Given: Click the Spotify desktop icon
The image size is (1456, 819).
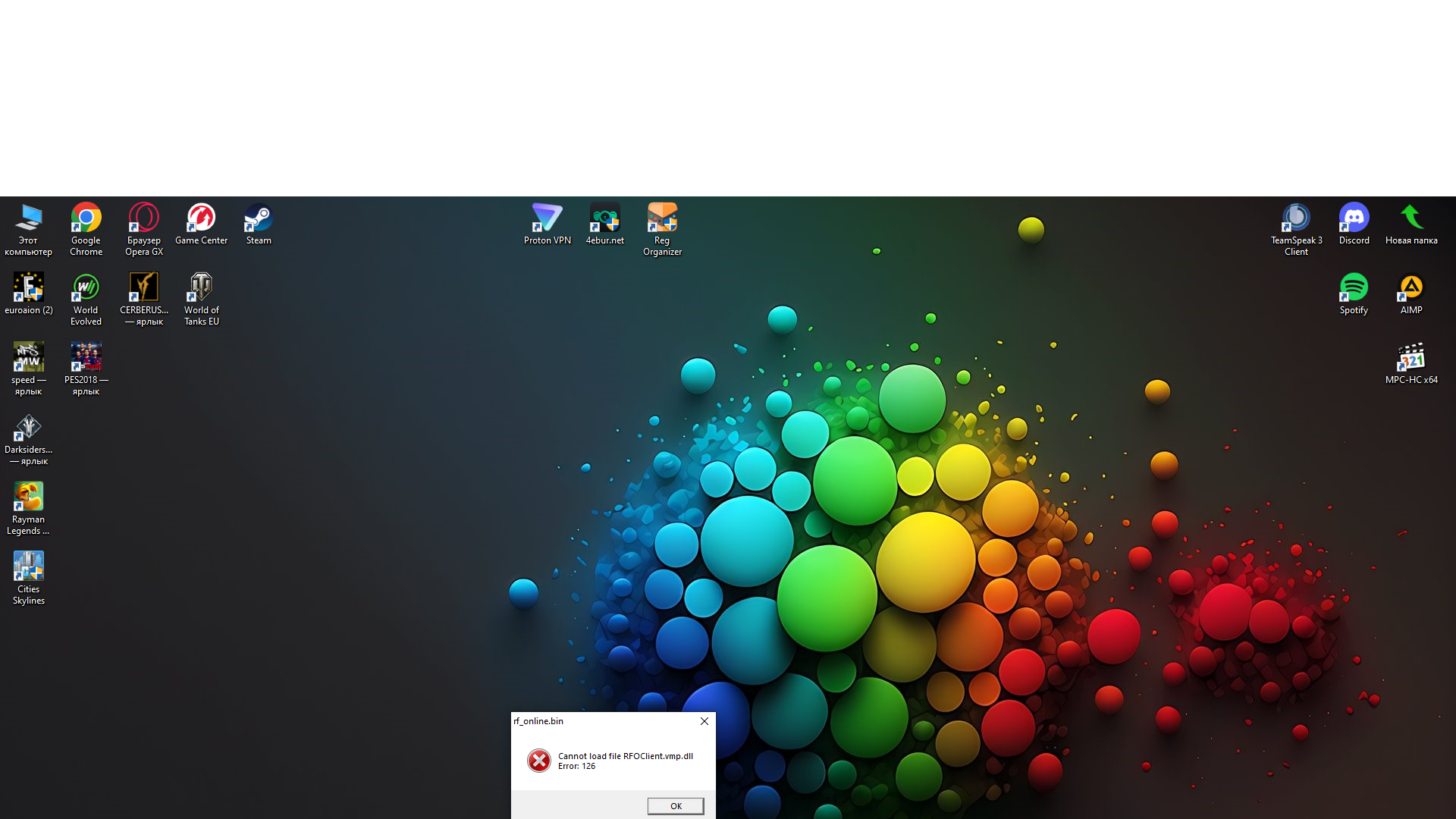Looking at the screenshot, I should click(x=1354, y=293).
